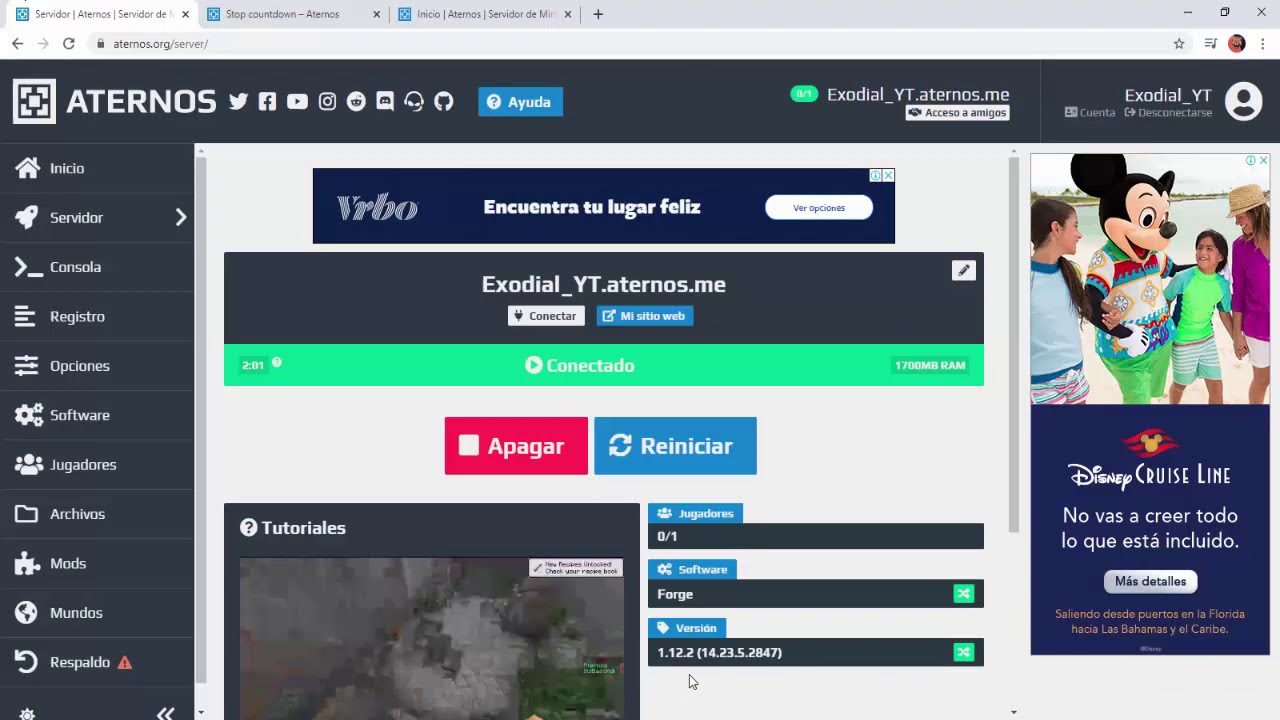Click the 1700MB RAM label
1280x720 pixels.
930,365
